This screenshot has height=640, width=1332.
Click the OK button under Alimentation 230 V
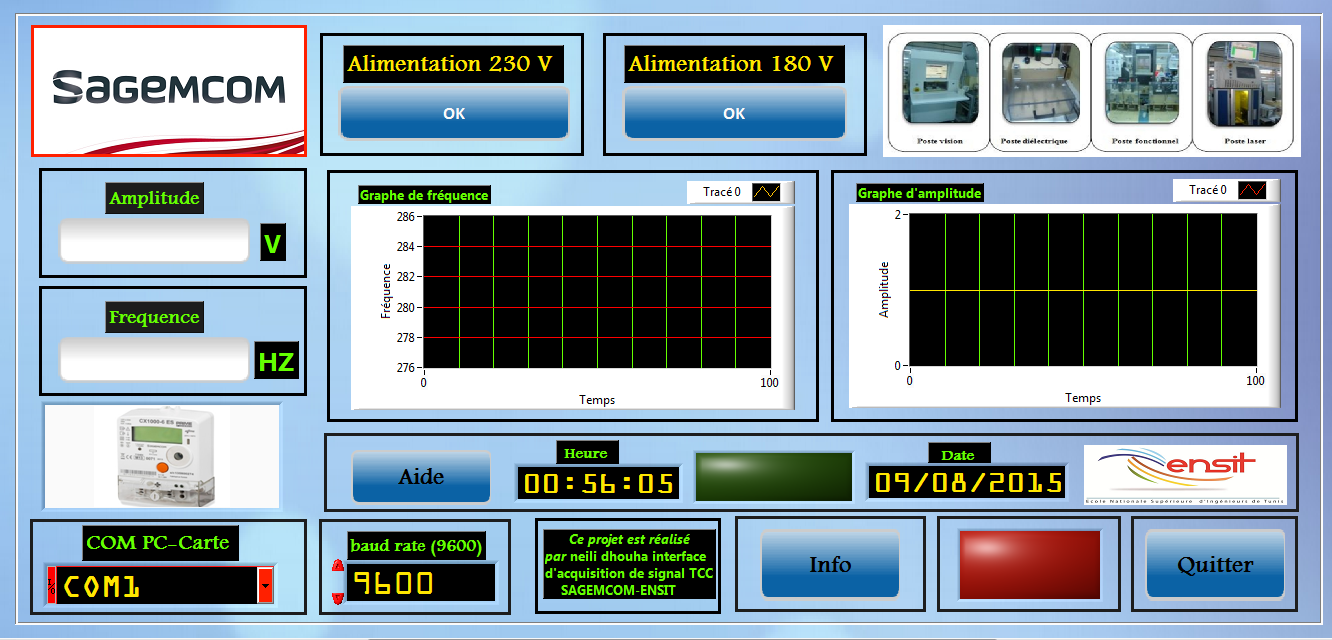(454, 113)
